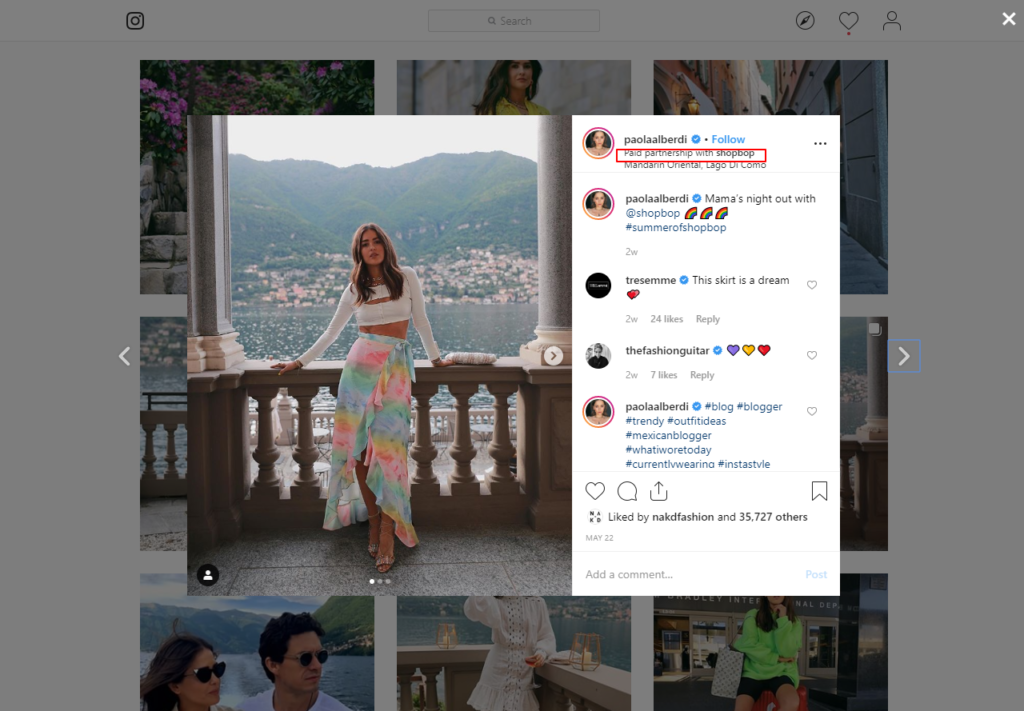View the 35,727 others who liked
Image resolution: width=1024 pixels, height=711 pixels.
point(773,517)
